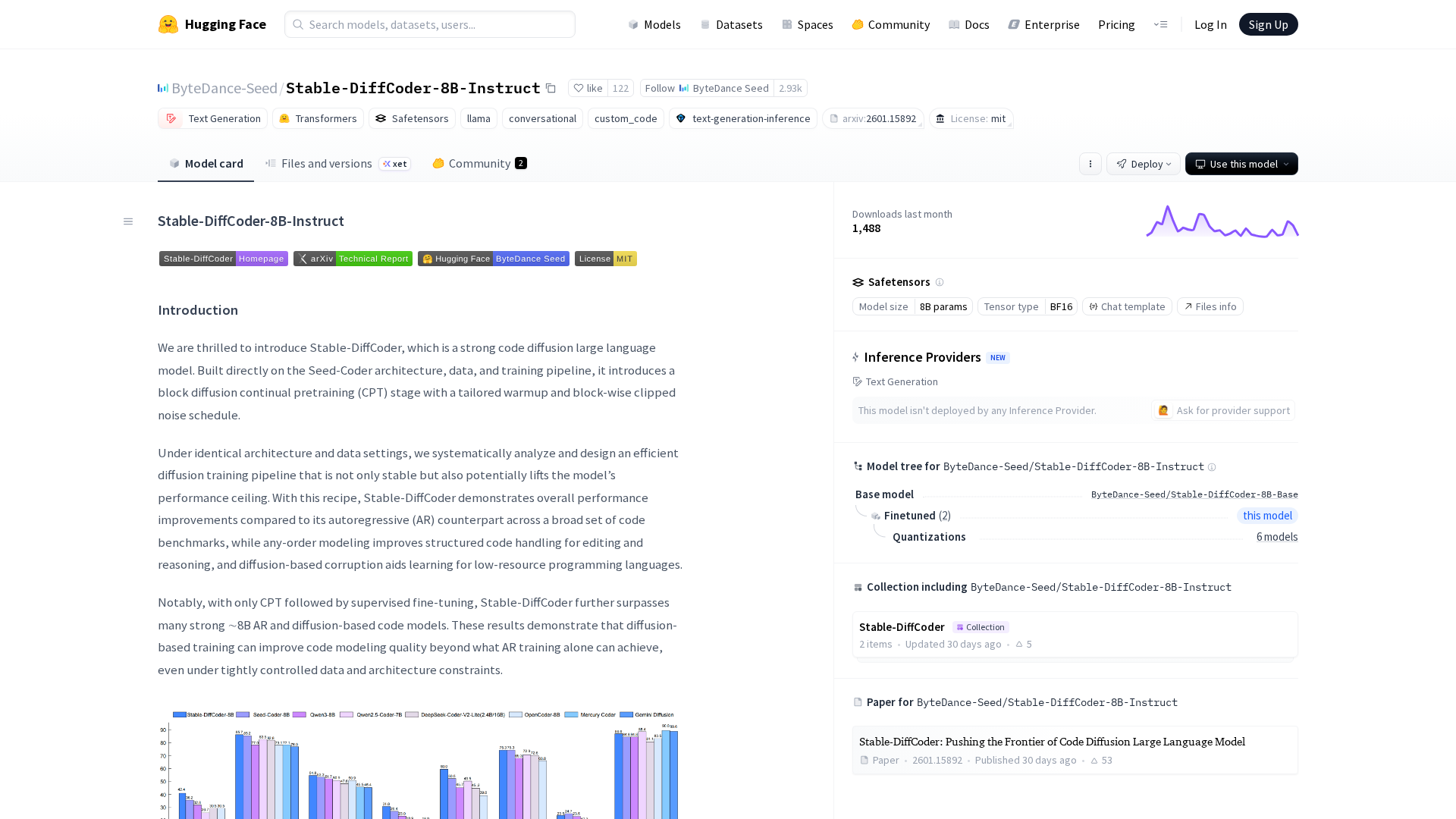Screen dimensions: 1456x819
Task: Like this model with heart button
Action: tap(588, 88)
